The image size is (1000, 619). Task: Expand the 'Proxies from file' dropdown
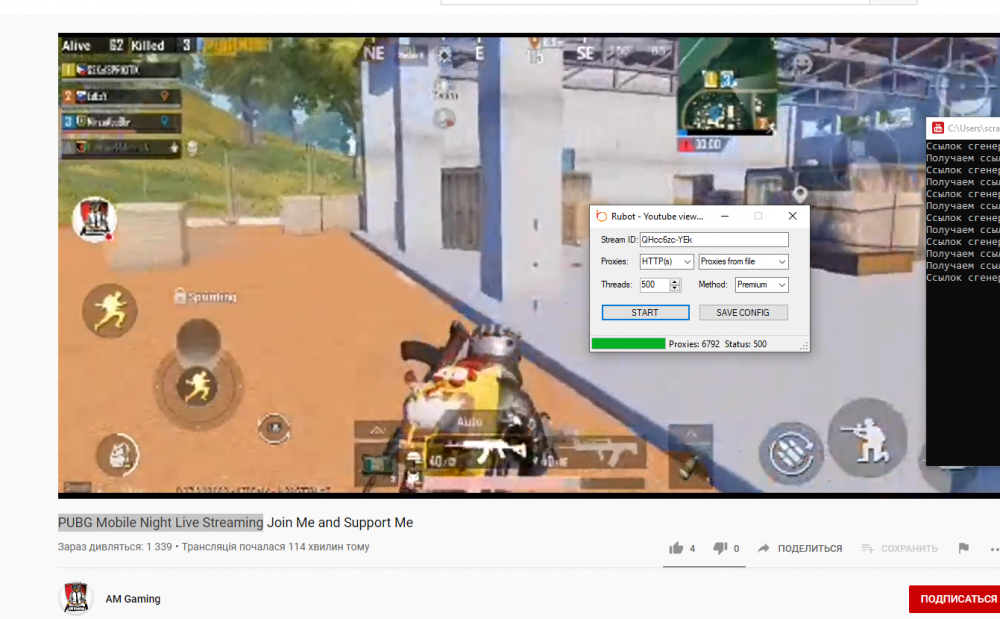[x=743, y=262]
